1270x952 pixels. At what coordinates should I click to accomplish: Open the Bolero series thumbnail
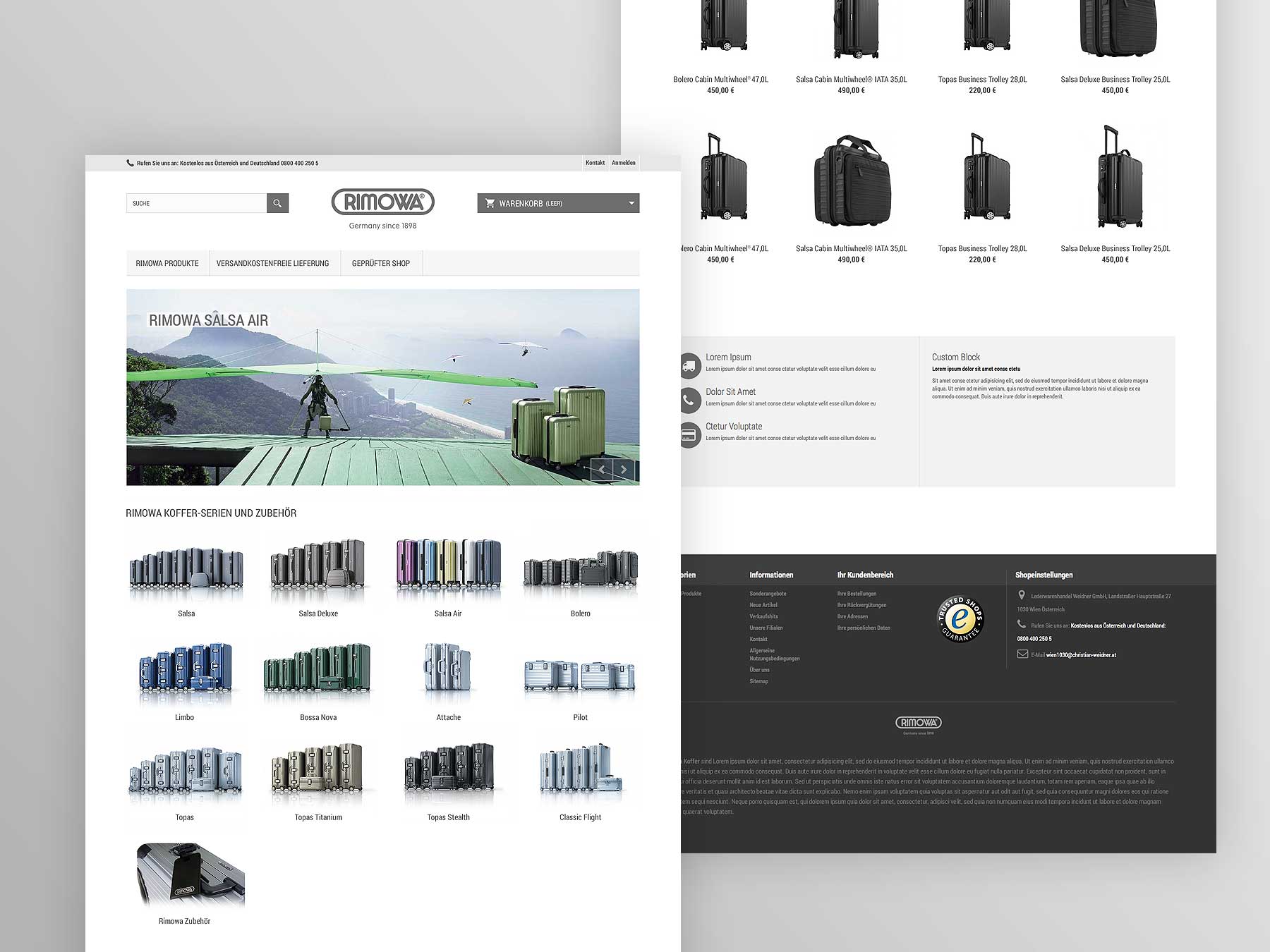[x=581, y=571]
